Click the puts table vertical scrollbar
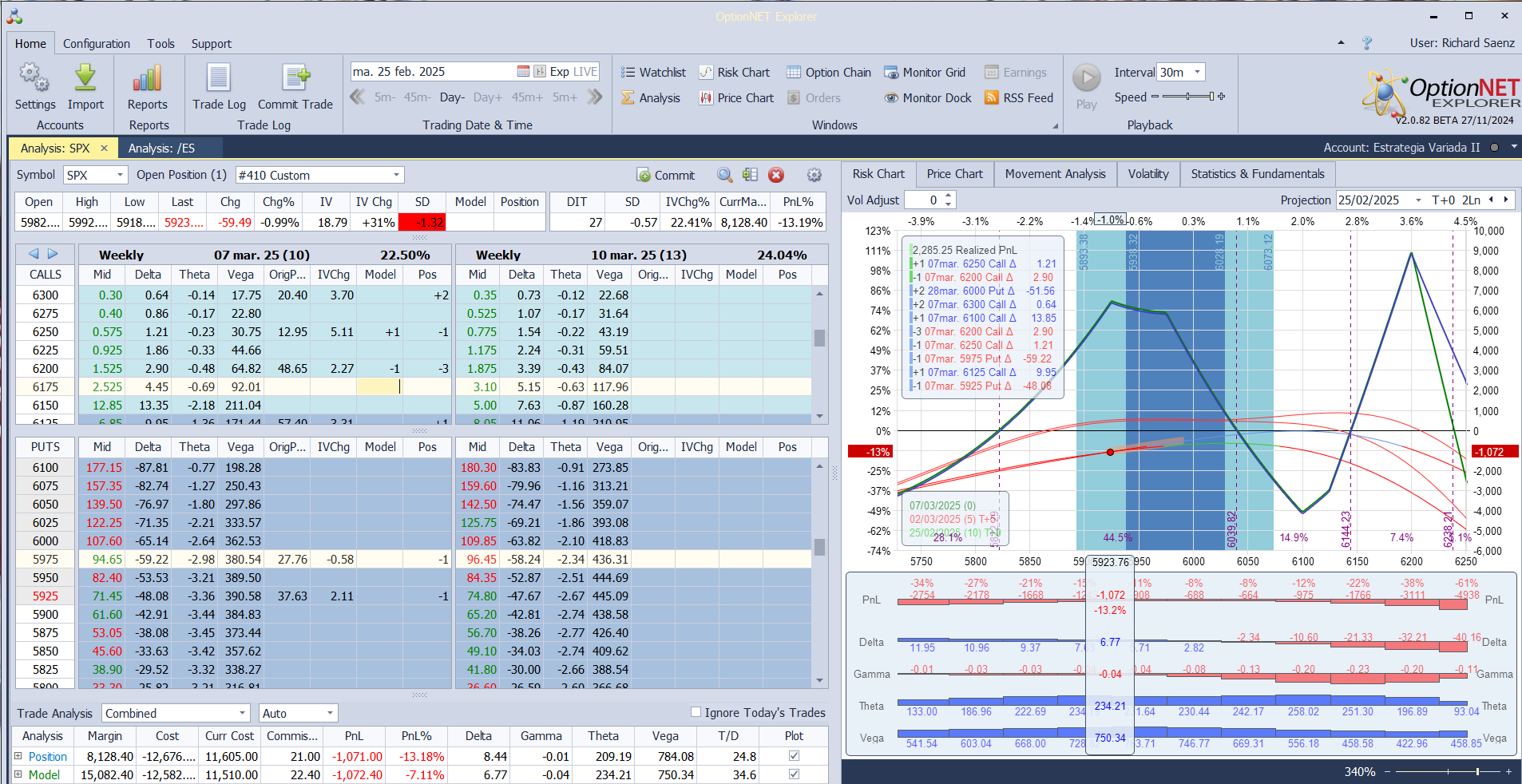 coord(819,572)
